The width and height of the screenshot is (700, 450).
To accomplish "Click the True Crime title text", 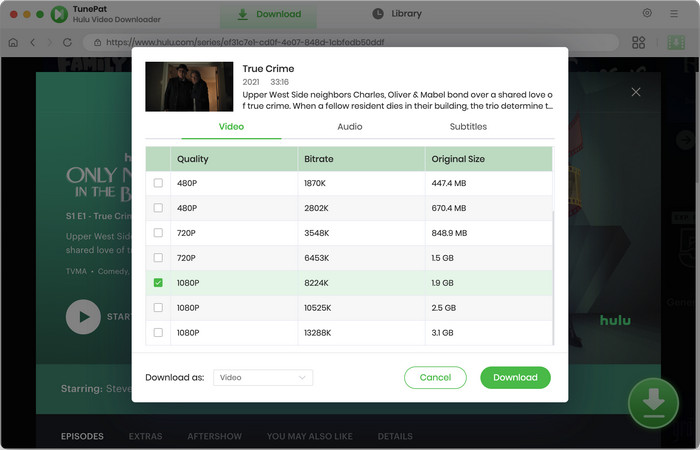I will click(268, 69).
